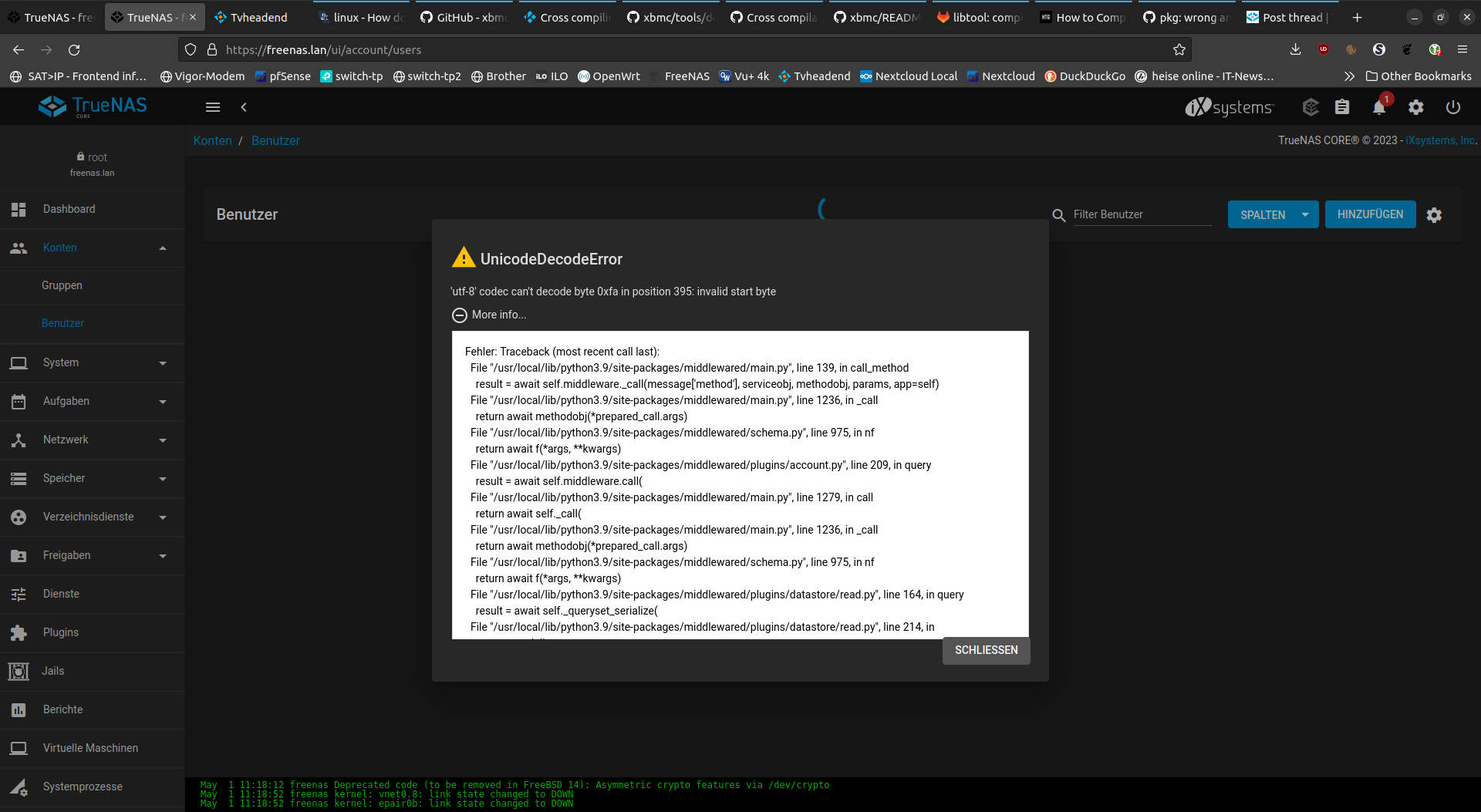Open the alerts notification bell

1379,107
